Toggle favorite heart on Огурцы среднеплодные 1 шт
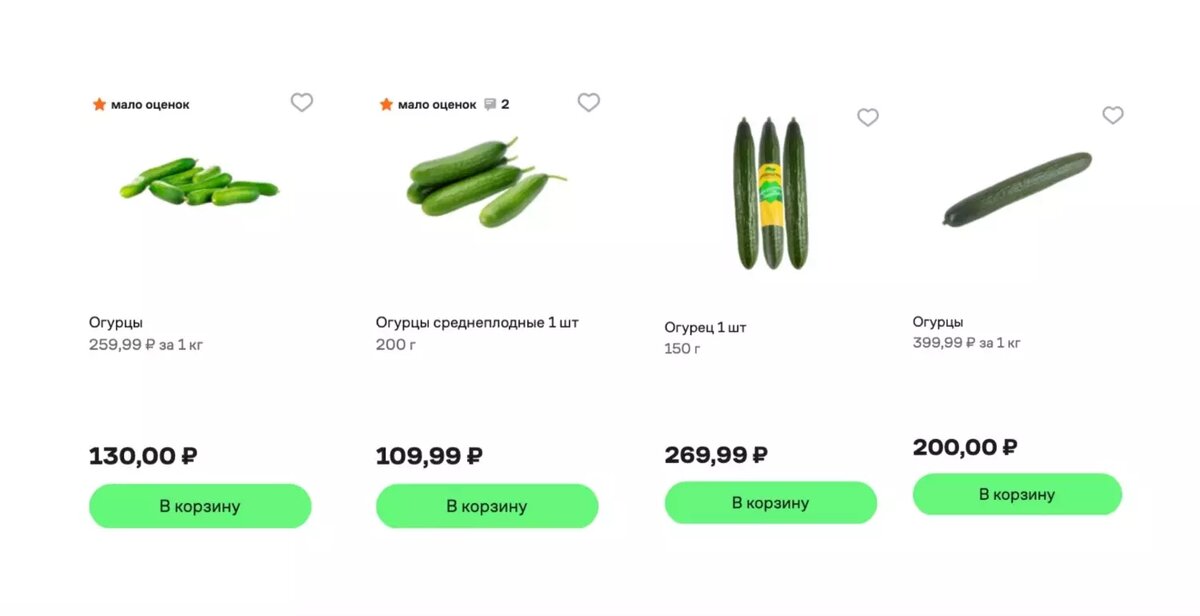The width and height of the screenshot is (1200, 616). click(589, 102)
